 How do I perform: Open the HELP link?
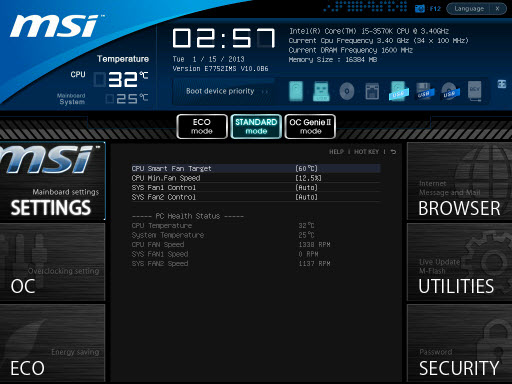[336, 152]
